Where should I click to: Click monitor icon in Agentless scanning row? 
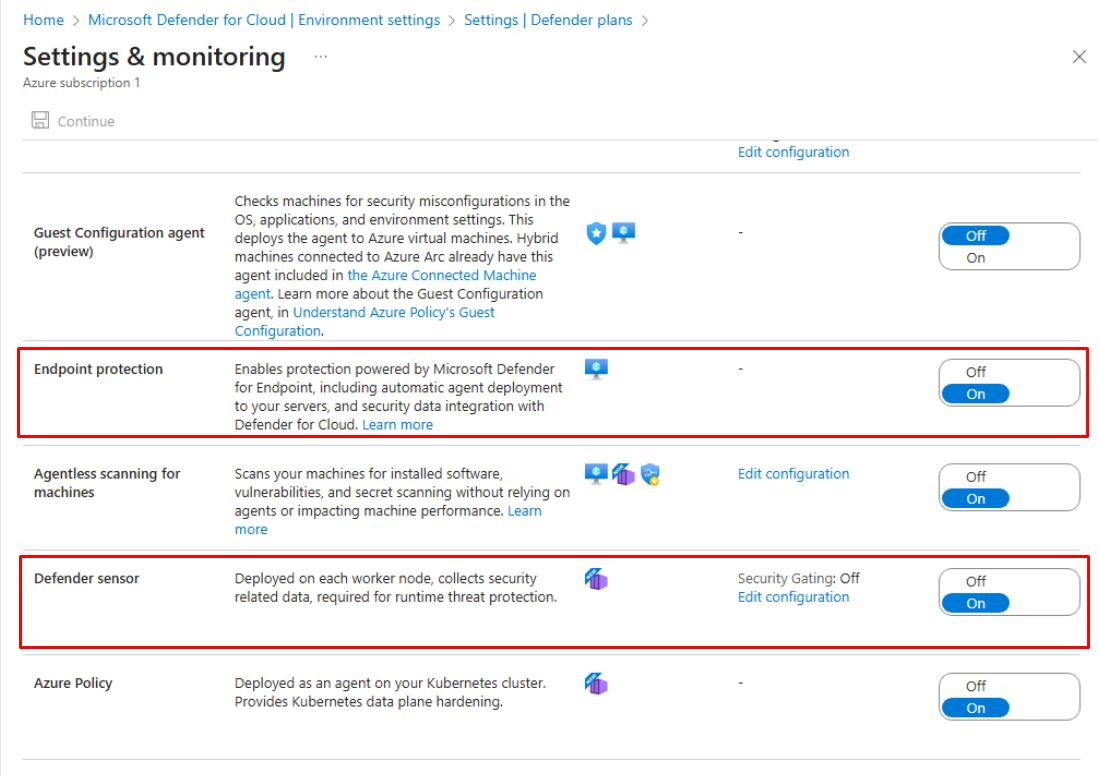pos(596,474)
